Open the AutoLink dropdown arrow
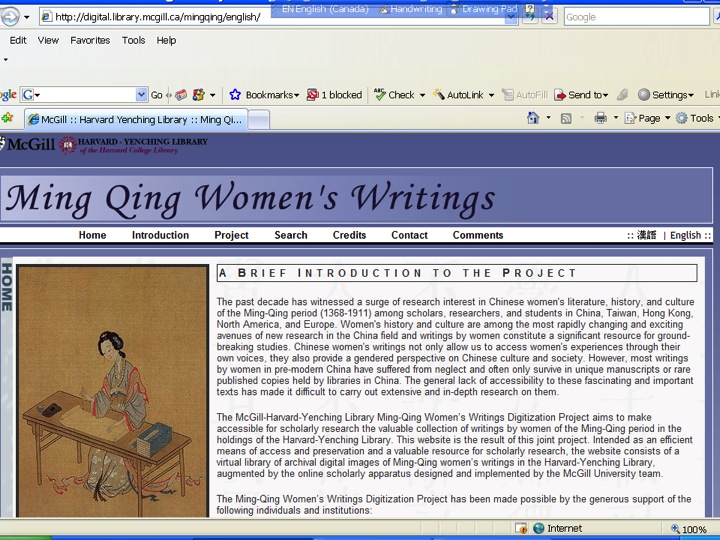Image resolution: width=720 pixels, height=540 pixels. (x=491, y=96)
